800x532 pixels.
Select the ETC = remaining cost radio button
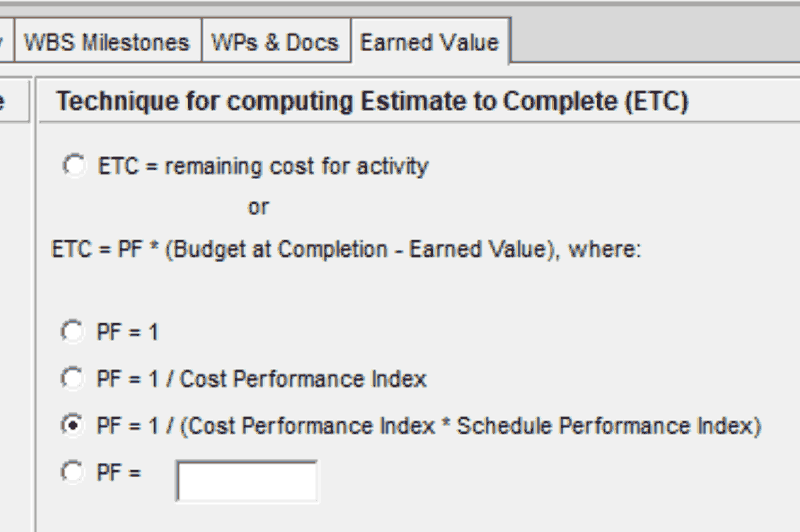click(x=74, y=166)
